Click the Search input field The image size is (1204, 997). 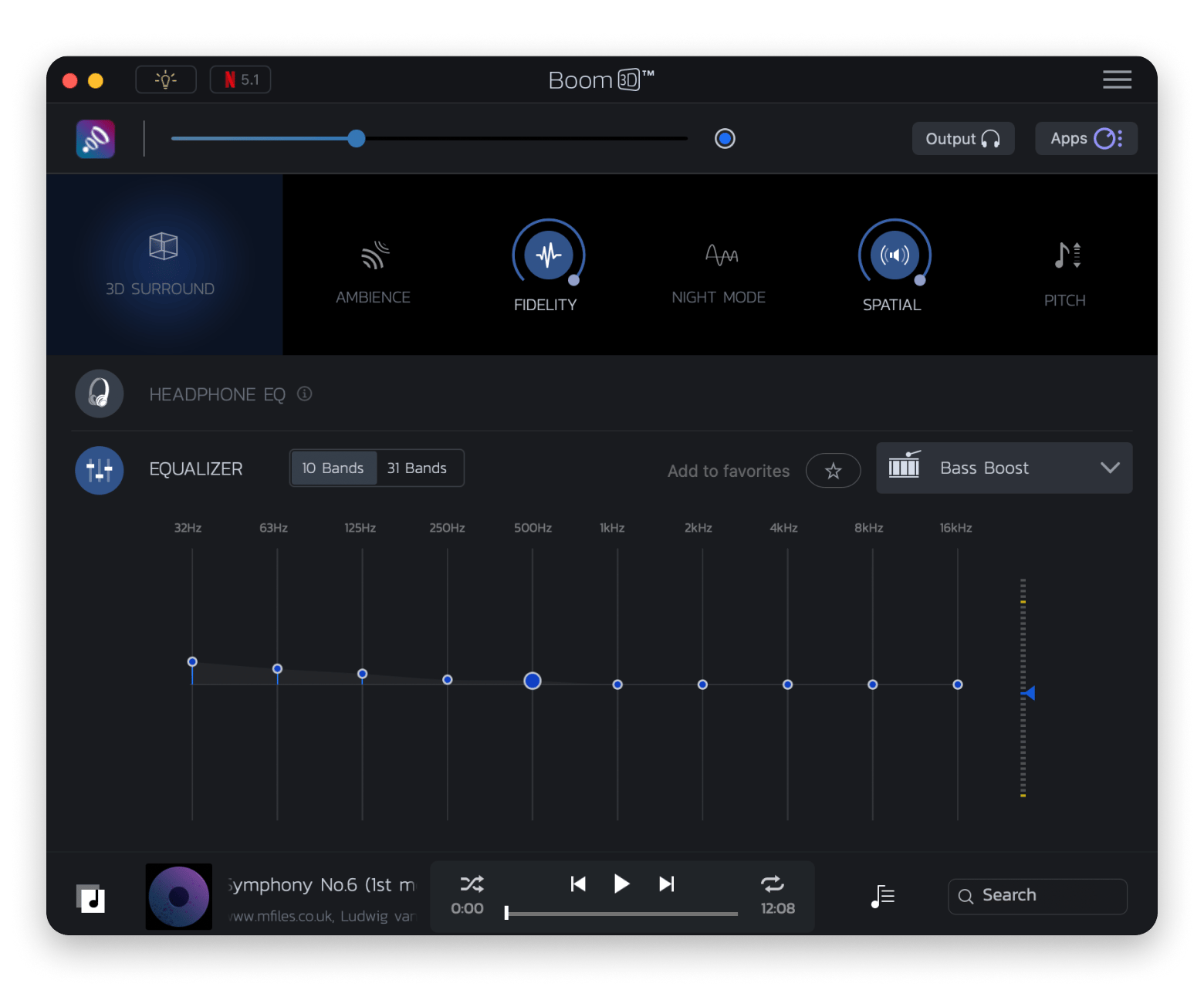tap(1037, 896)
